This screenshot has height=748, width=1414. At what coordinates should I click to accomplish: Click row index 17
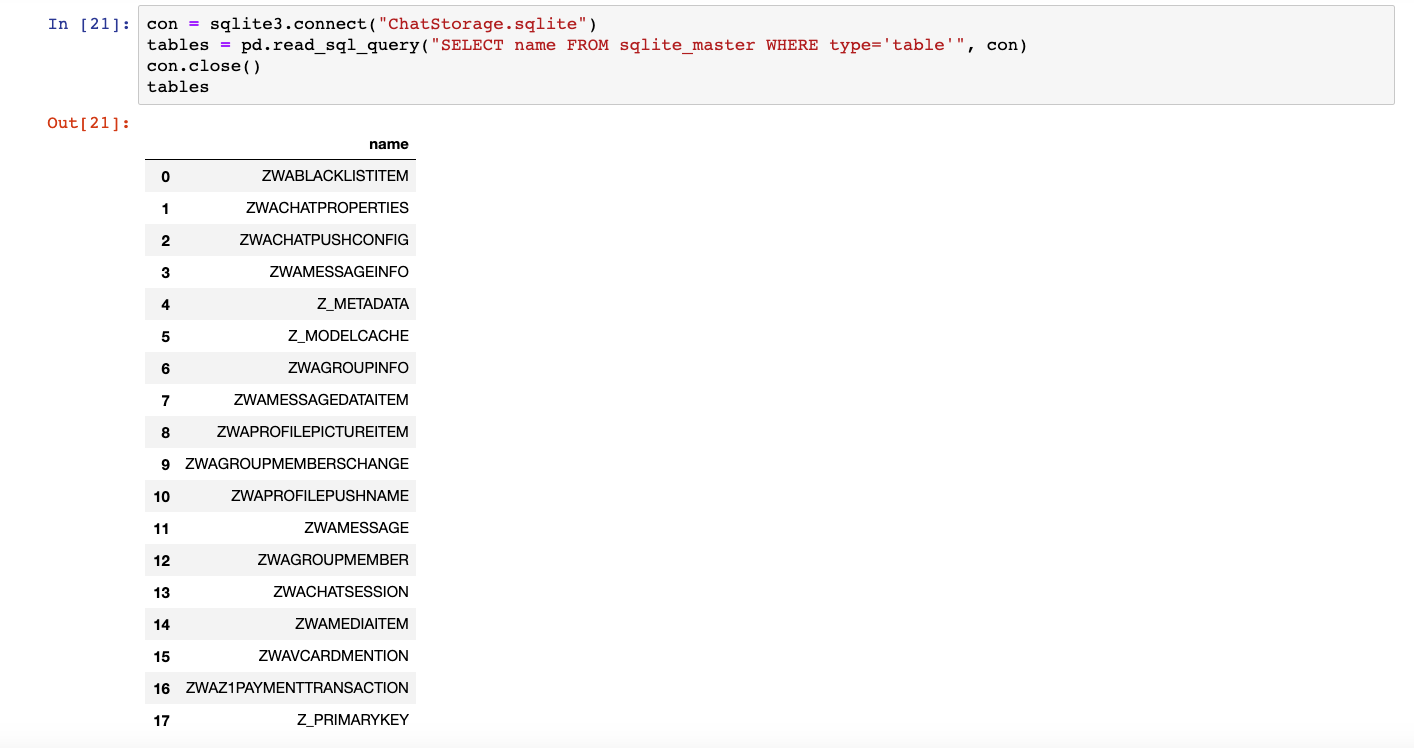point(162,721)
